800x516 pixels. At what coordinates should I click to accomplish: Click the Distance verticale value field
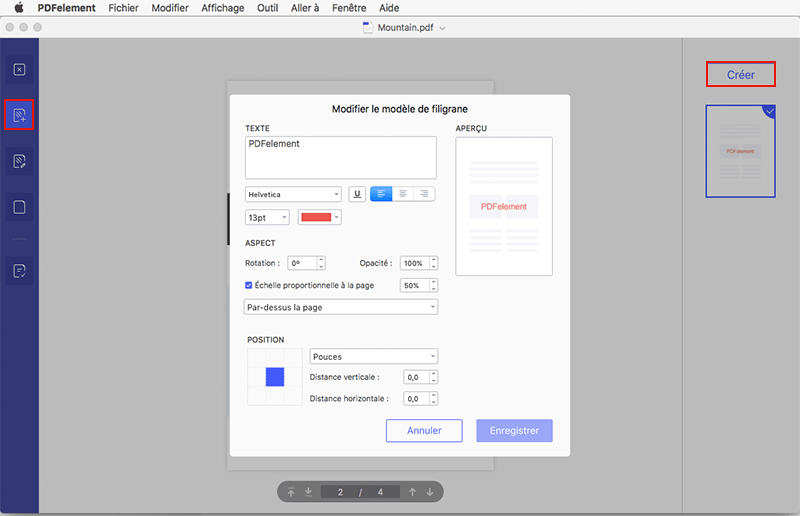[x=416, y=377]
